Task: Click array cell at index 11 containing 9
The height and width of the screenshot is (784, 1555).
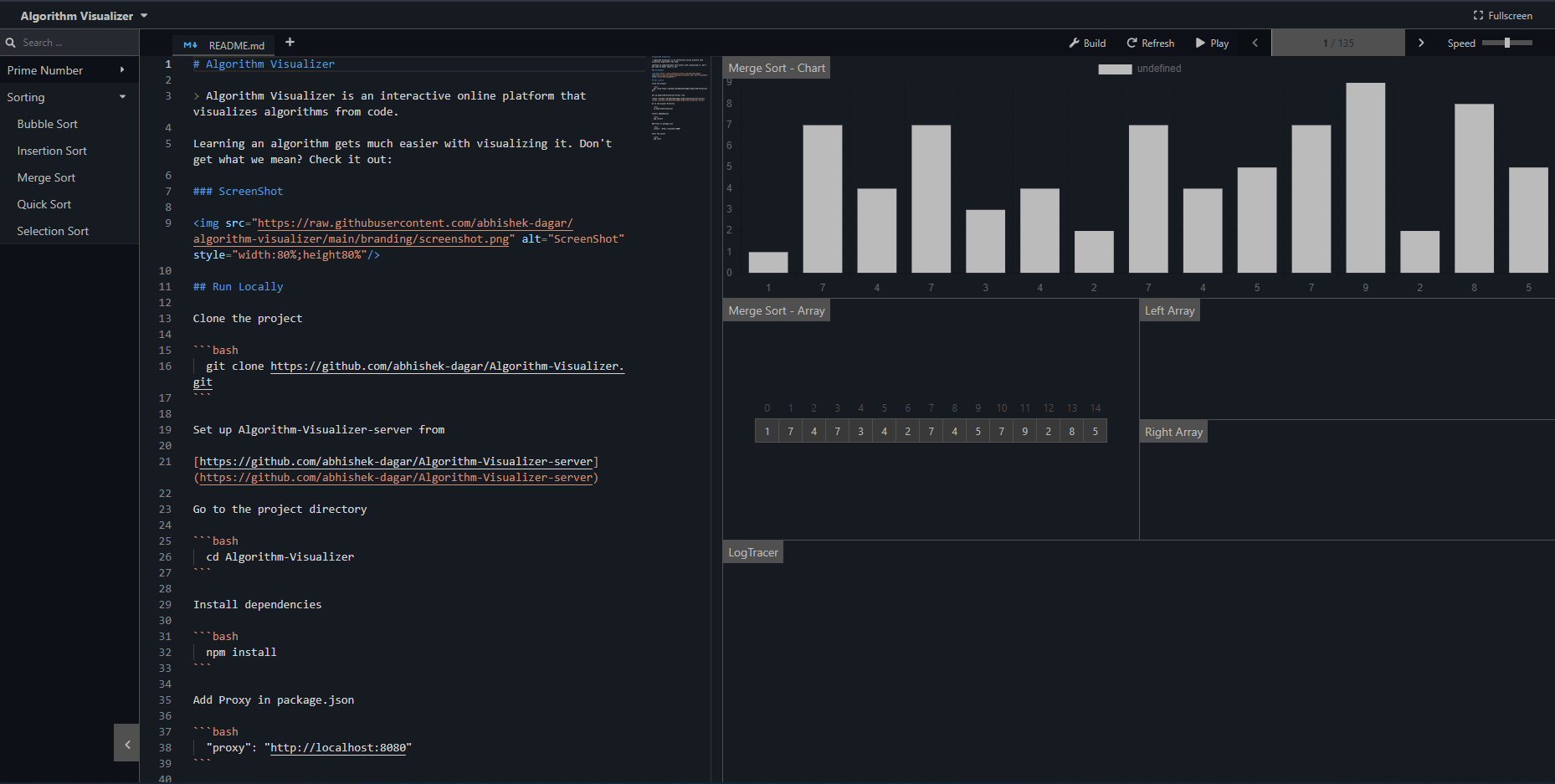Action: point(1024,432)
